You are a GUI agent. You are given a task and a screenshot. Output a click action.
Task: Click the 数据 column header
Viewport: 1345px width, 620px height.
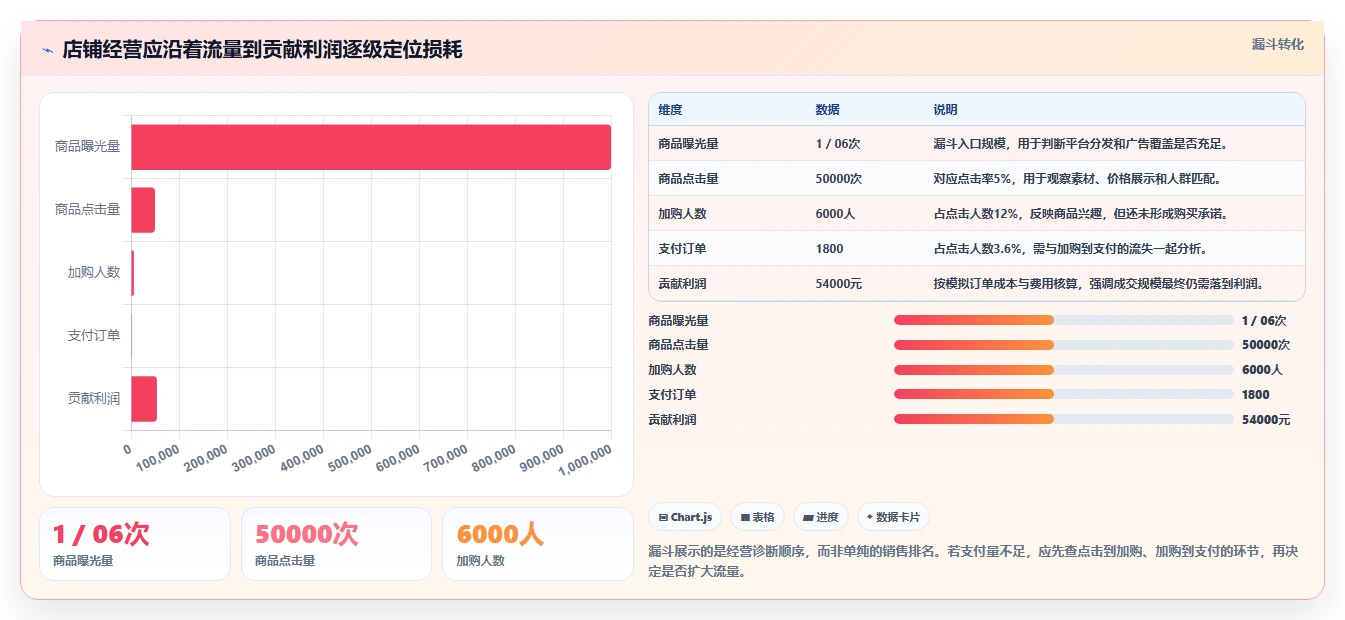(x=865, y=109)
